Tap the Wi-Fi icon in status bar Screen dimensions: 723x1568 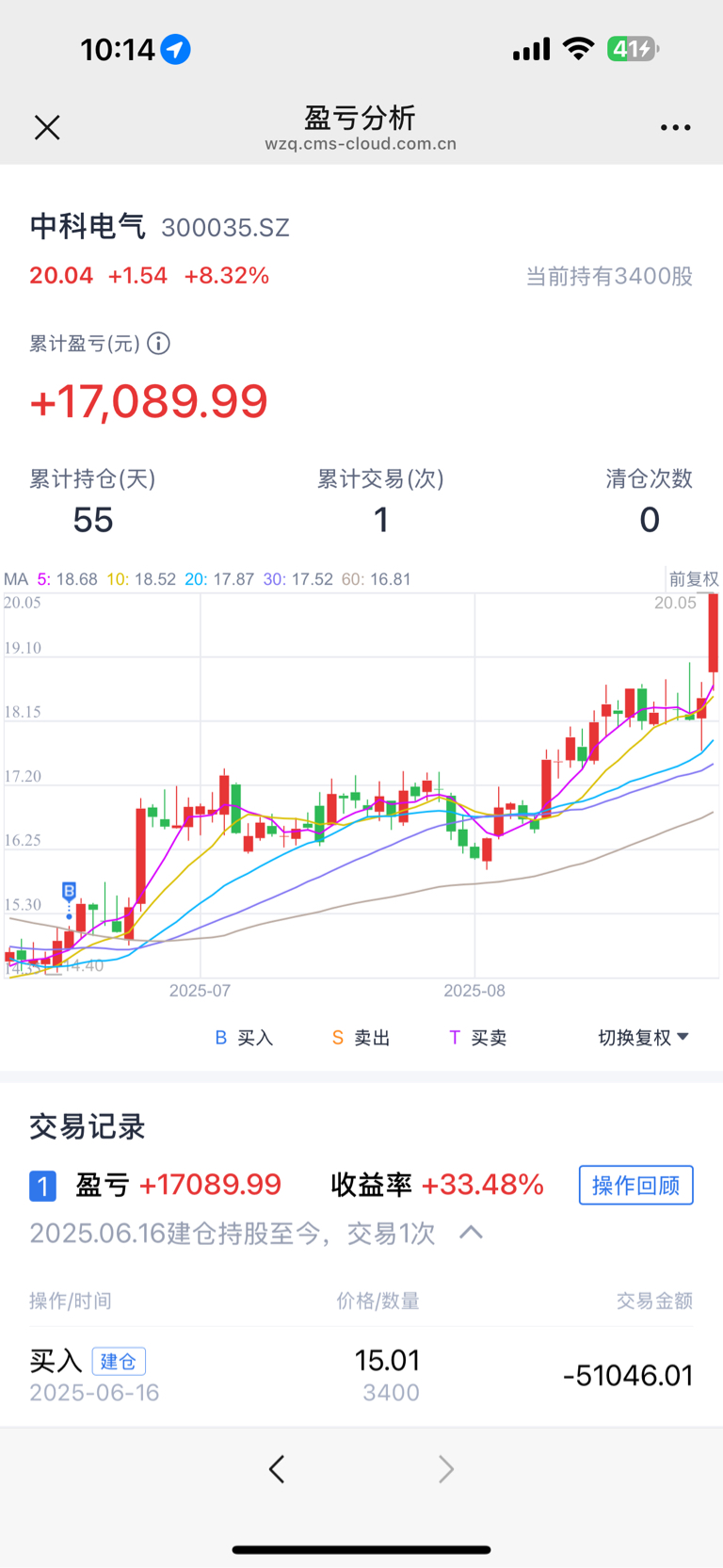(578, 49)
